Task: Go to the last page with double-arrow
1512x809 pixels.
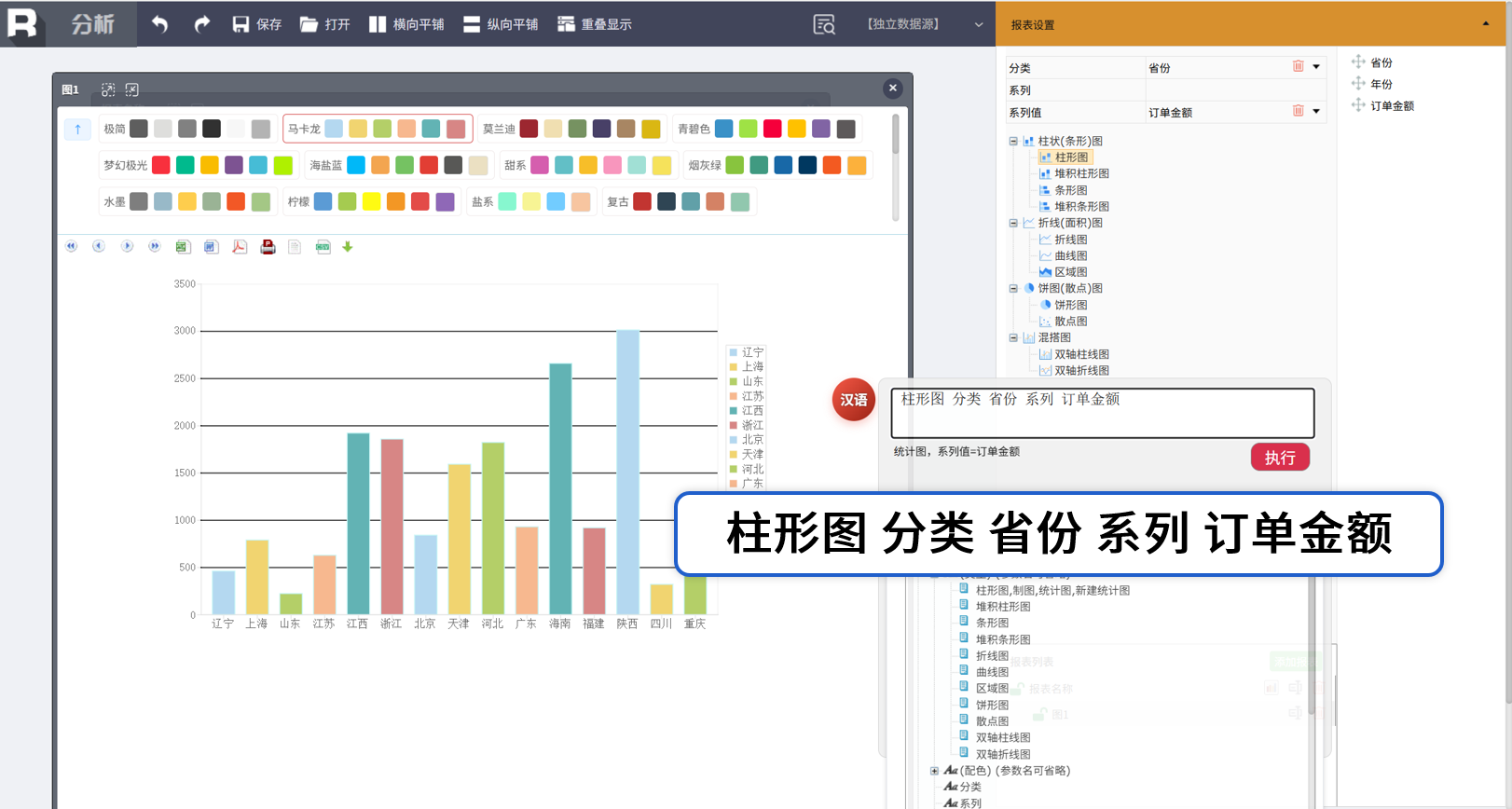Action: click(x=155, y=246)
